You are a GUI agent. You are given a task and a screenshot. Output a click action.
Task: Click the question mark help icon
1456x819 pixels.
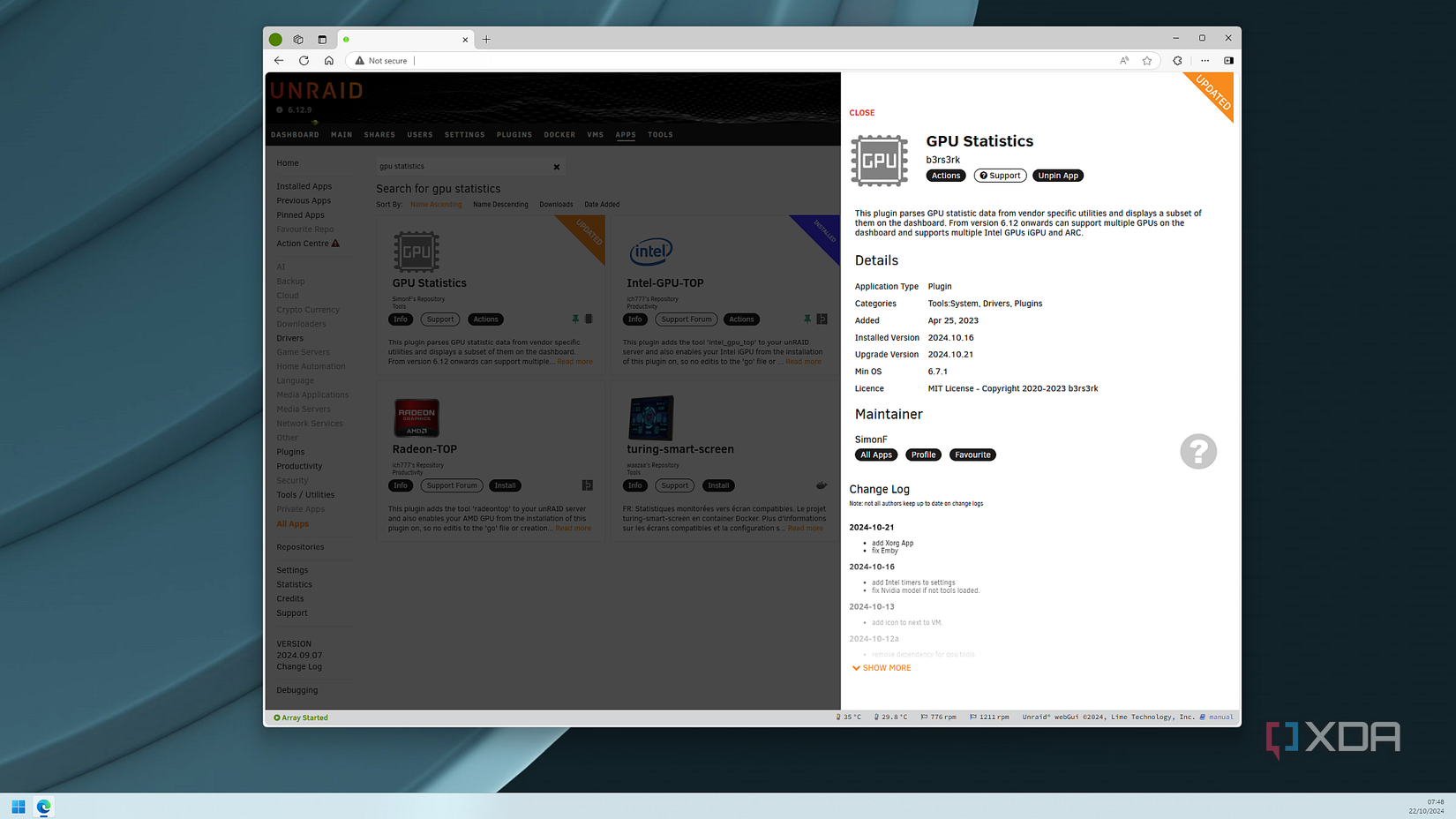pos(1197,451)
